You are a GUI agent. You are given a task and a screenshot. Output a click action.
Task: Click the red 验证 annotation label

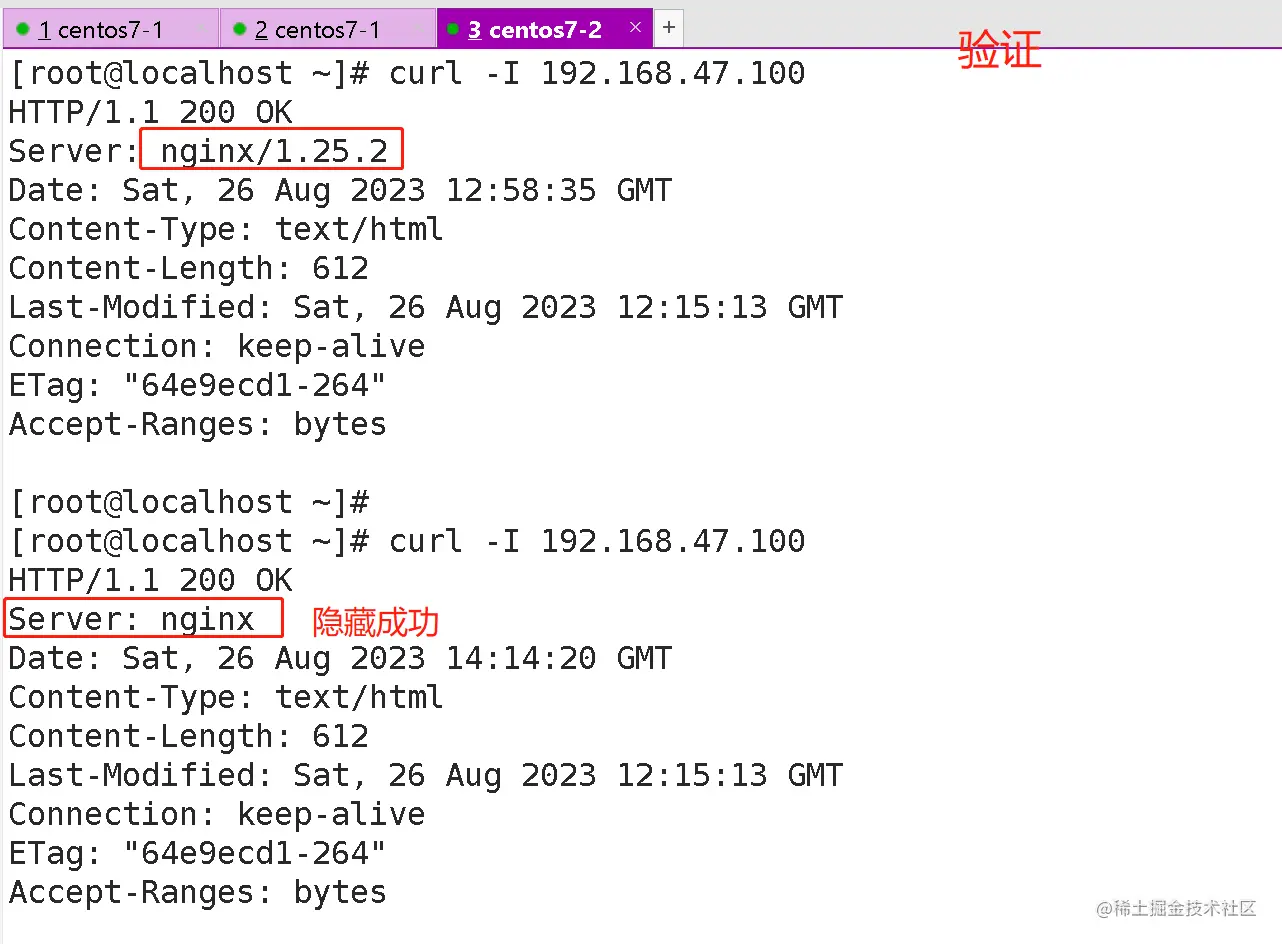pyautogui.click(x=999, y=50)
